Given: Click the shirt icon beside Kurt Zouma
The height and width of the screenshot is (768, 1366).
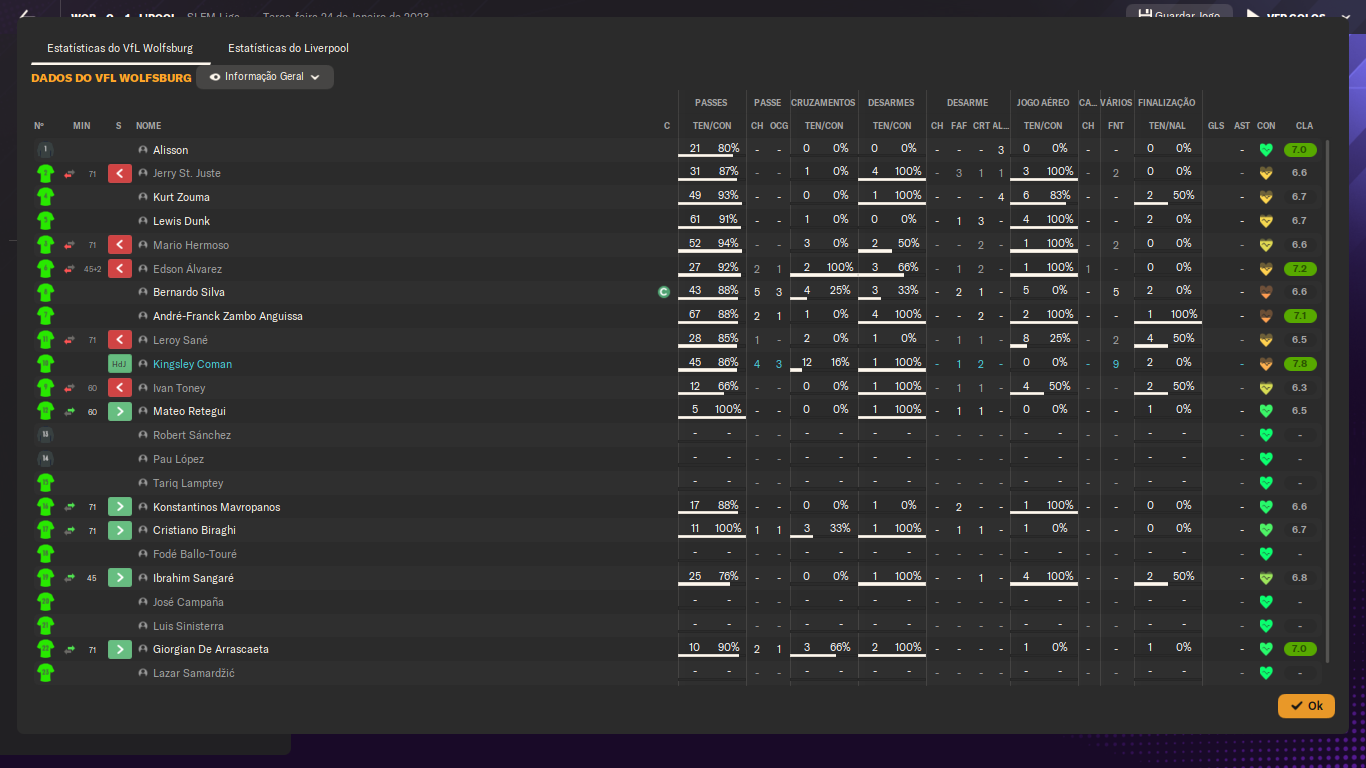Looking at the screenshot, I should tap(45, 197).
